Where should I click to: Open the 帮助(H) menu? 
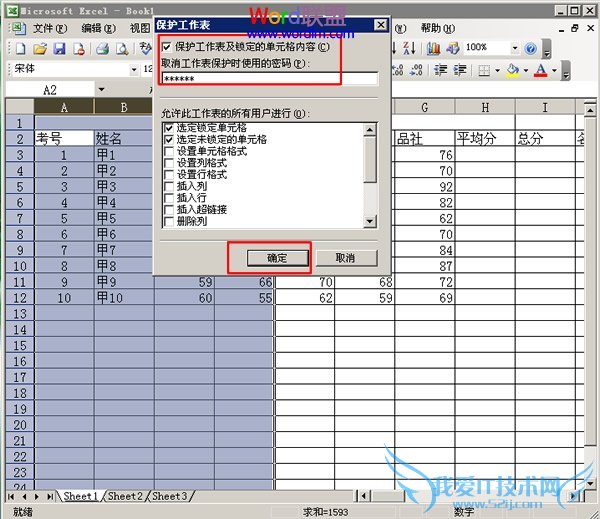tap(438, 28)
